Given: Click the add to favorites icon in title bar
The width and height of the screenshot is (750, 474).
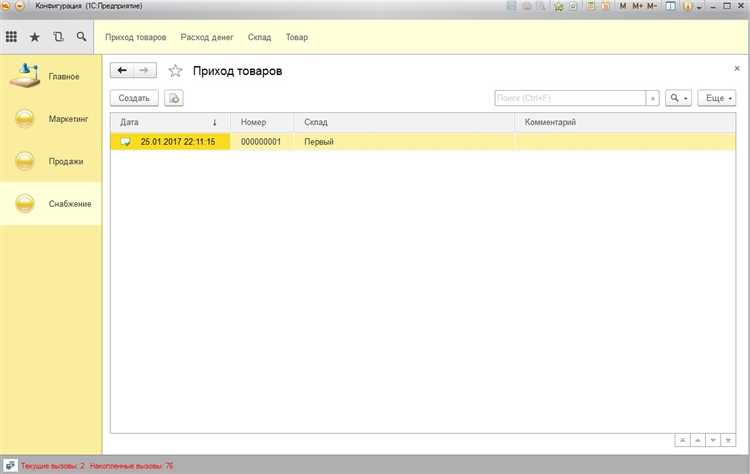Looking at the screenshot, I should [558, 6].
